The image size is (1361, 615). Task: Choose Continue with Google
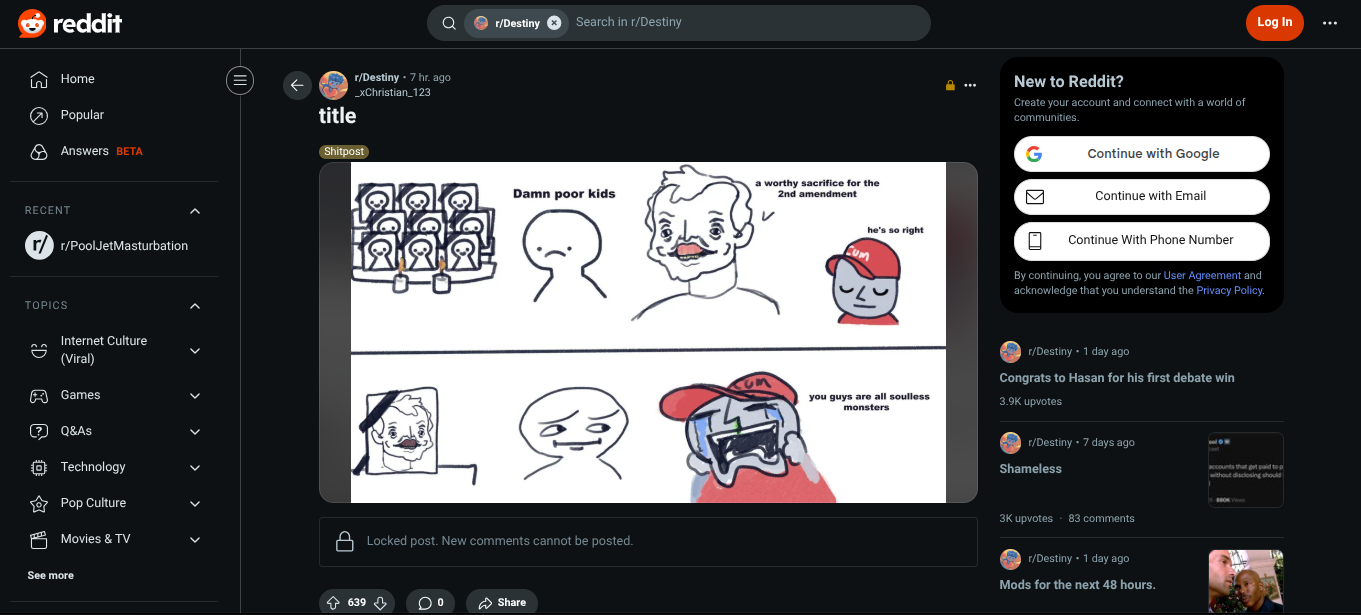(1142, 154)
